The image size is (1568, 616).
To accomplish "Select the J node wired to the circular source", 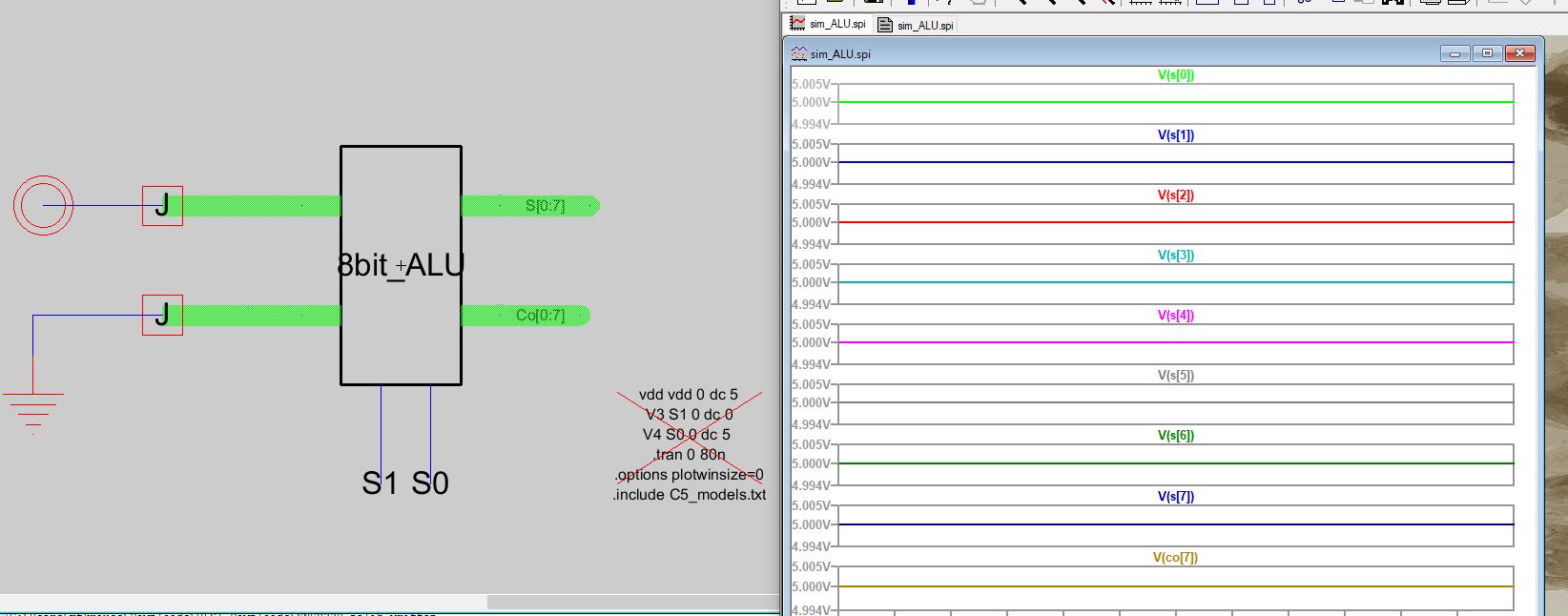I will tap(162, 205).
